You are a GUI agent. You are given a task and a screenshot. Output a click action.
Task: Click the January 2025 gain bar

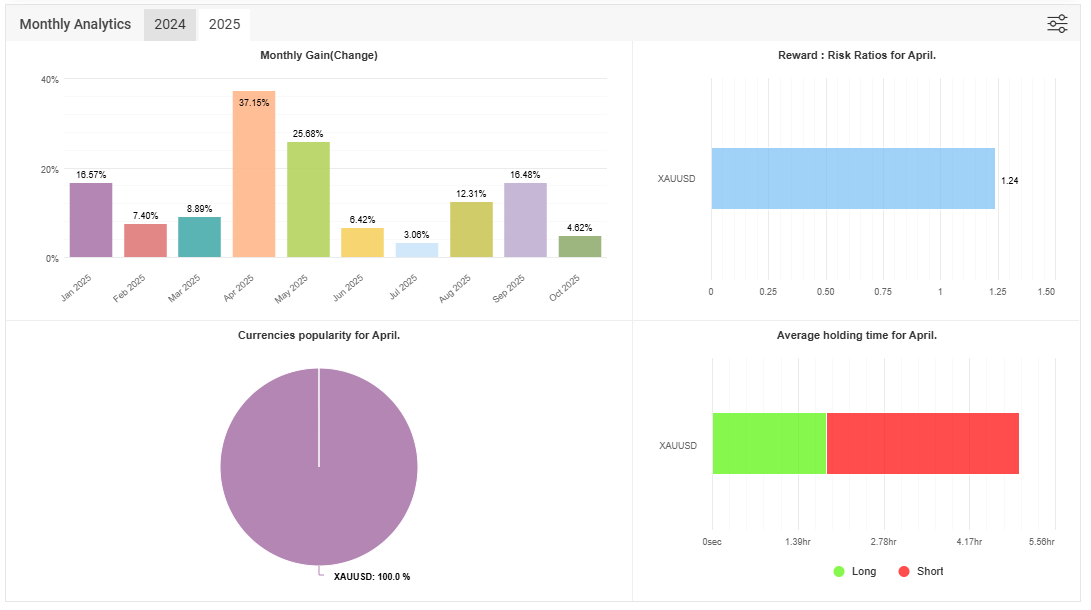(x=91, y=220)
